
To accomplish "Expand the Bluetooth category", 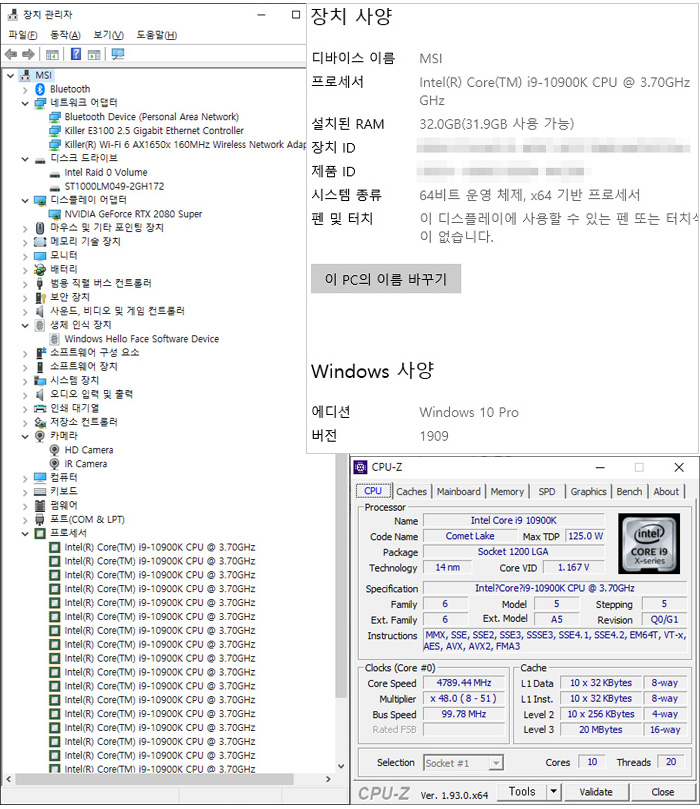I will point(25,89).
